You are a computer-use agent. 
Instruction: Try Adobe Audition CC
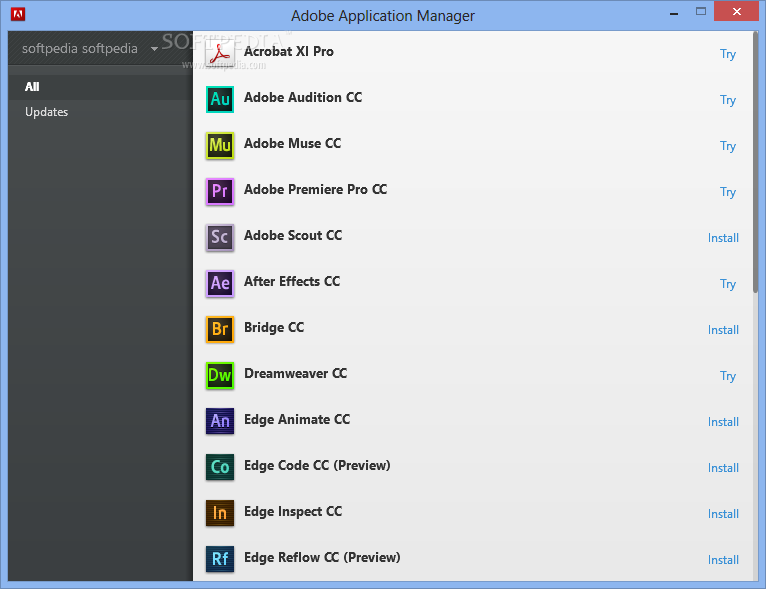click(x=728, y=100)
